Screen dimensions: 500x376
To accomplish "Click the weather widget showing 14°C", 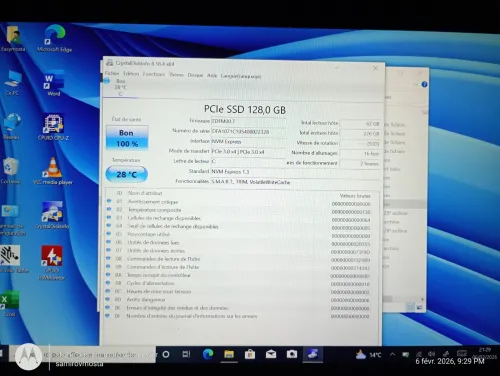I will (x=368, y=355).
